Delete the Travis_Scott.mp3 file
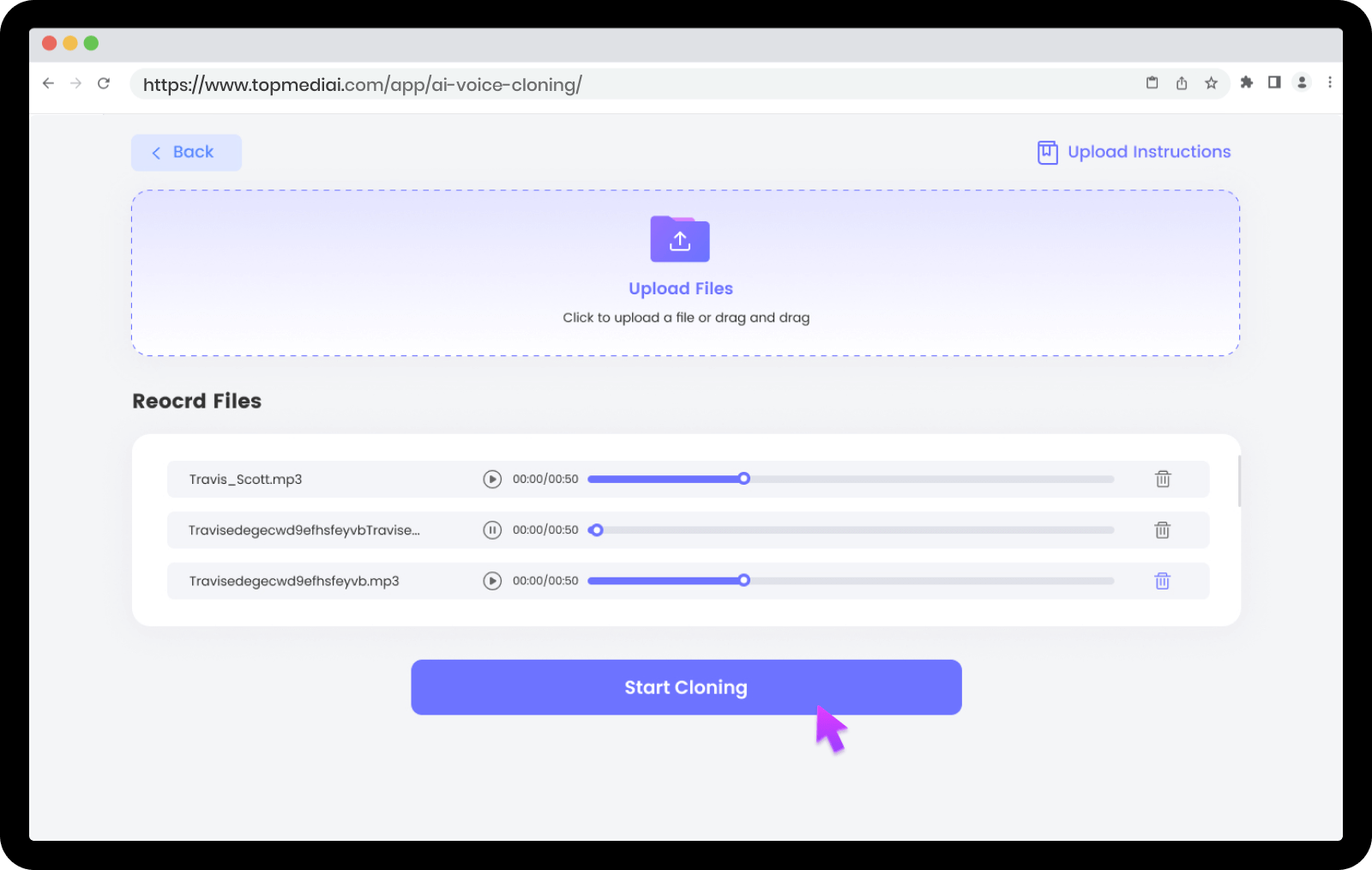The width and height of the screenshot is (1372, 870). point(1163,479)
